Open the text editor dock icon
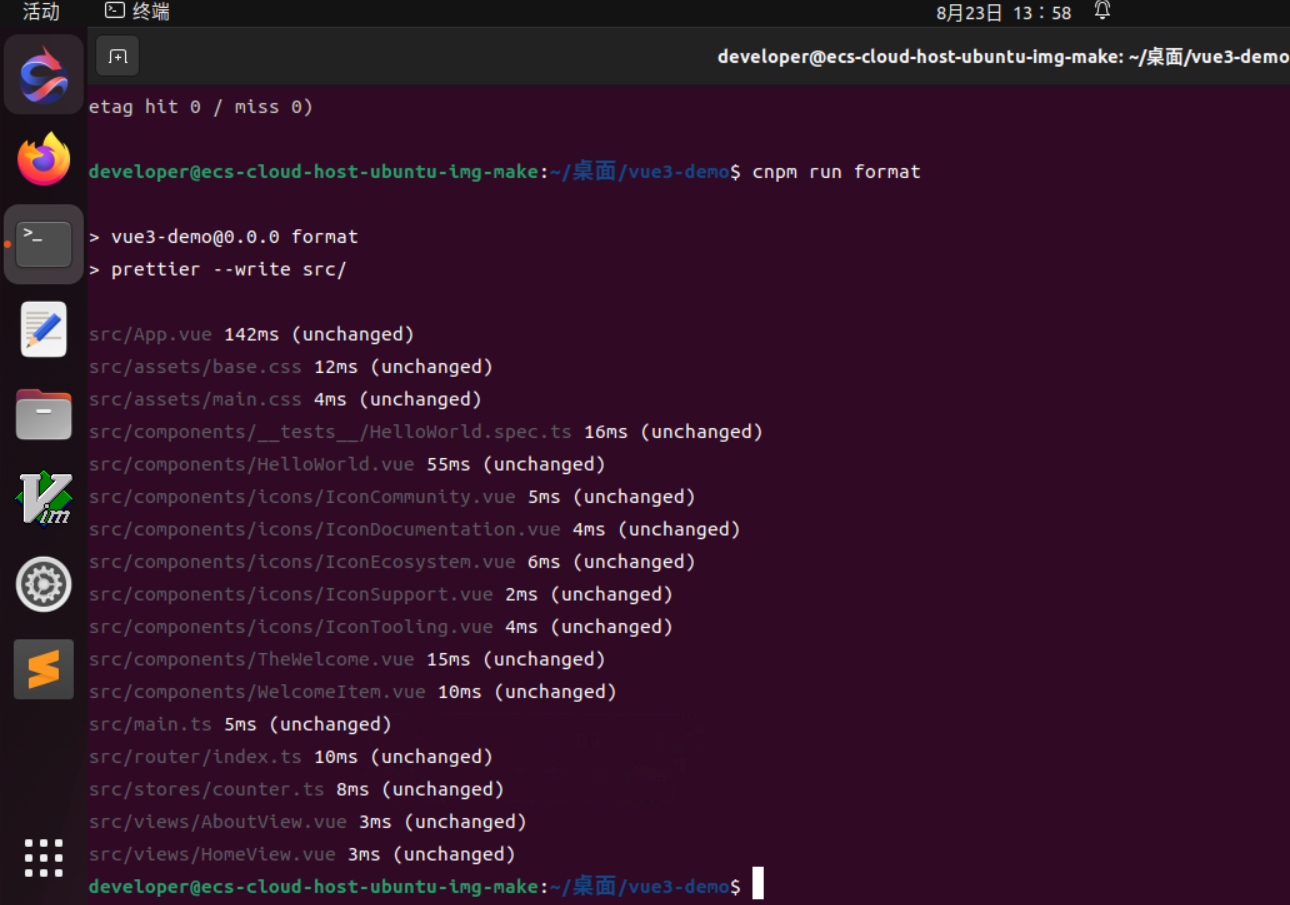Image resolution: width=1290 pixels, height=905 pixels. pos(44,329)
